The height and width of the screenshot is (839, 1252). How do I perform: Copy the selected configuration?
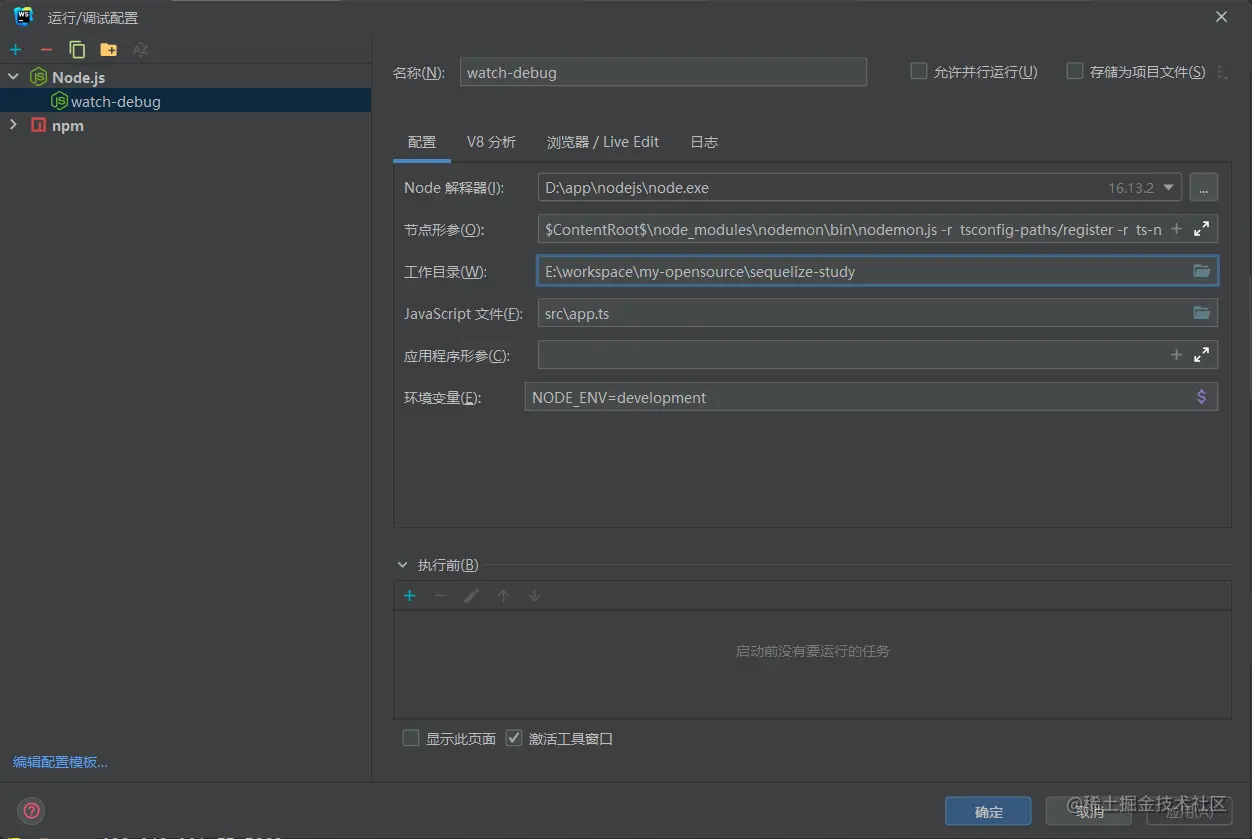pos(77,49)
